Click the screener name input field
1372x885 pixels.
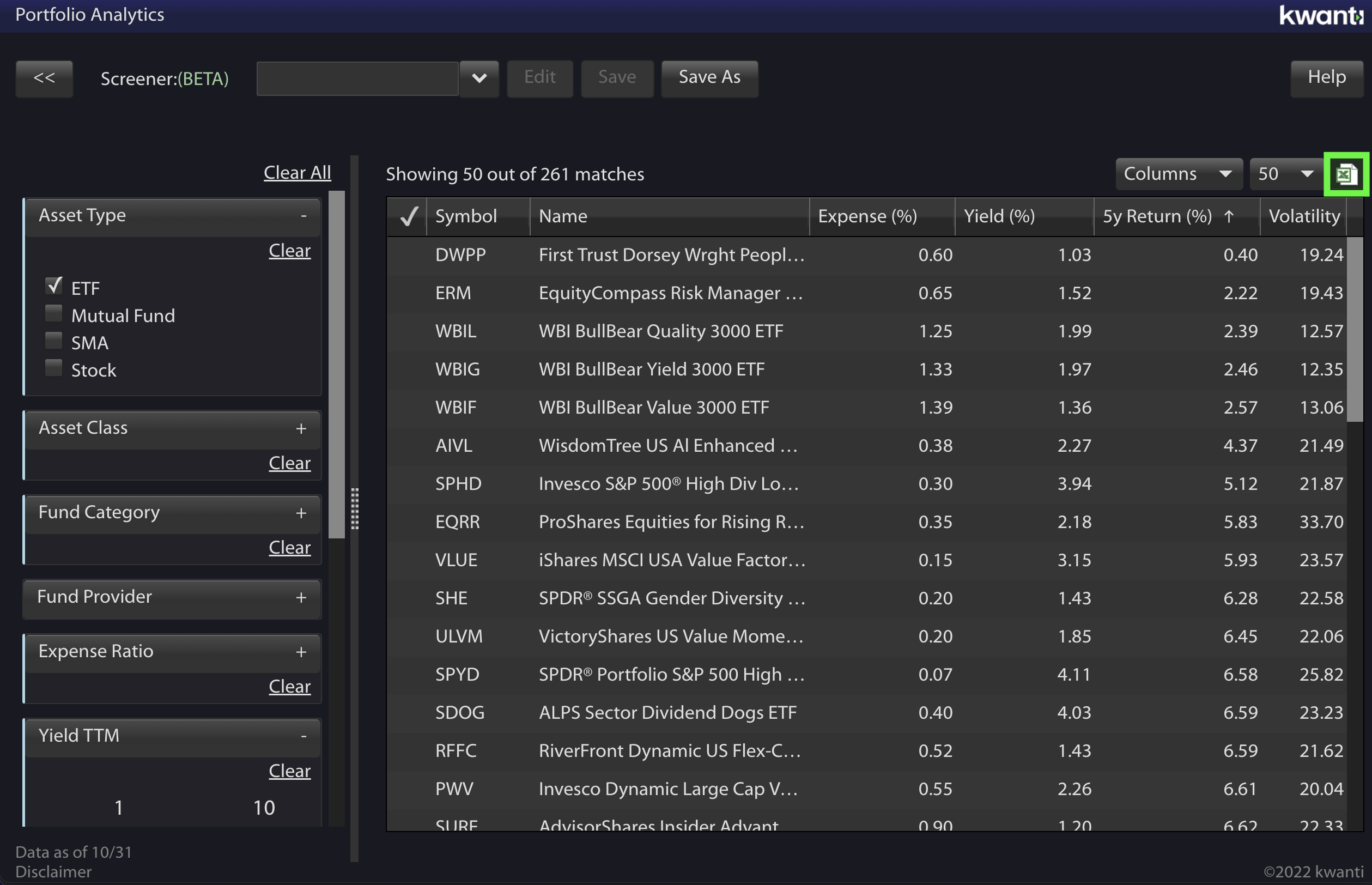[357, 78]
